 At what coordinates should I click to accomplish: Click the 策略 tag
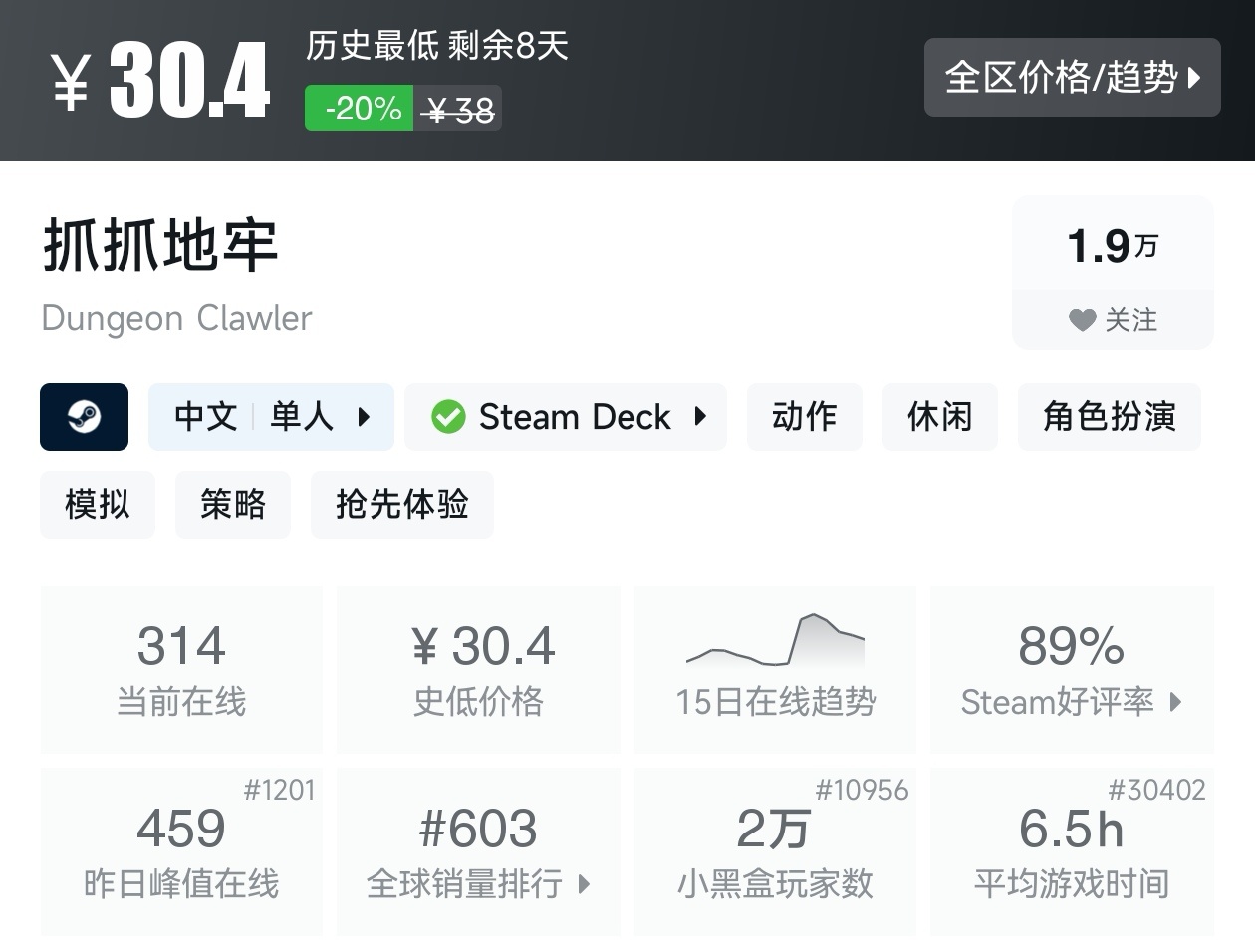tap(232, 505)
